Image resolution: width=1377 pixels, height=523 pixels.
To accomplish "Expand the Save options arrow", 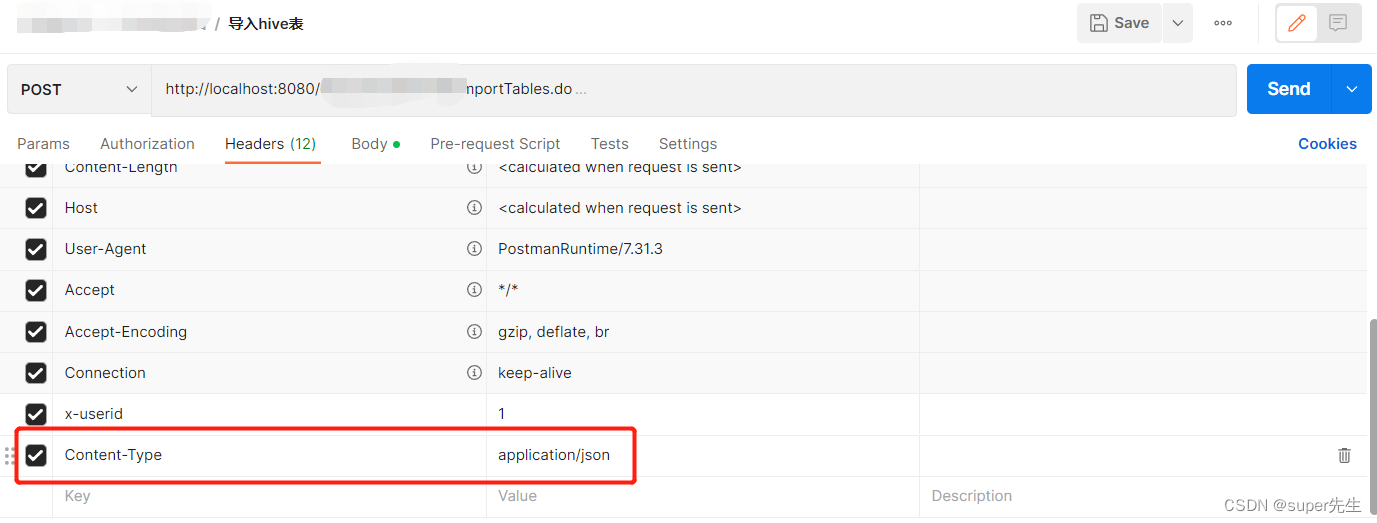I will (1178, 23).
